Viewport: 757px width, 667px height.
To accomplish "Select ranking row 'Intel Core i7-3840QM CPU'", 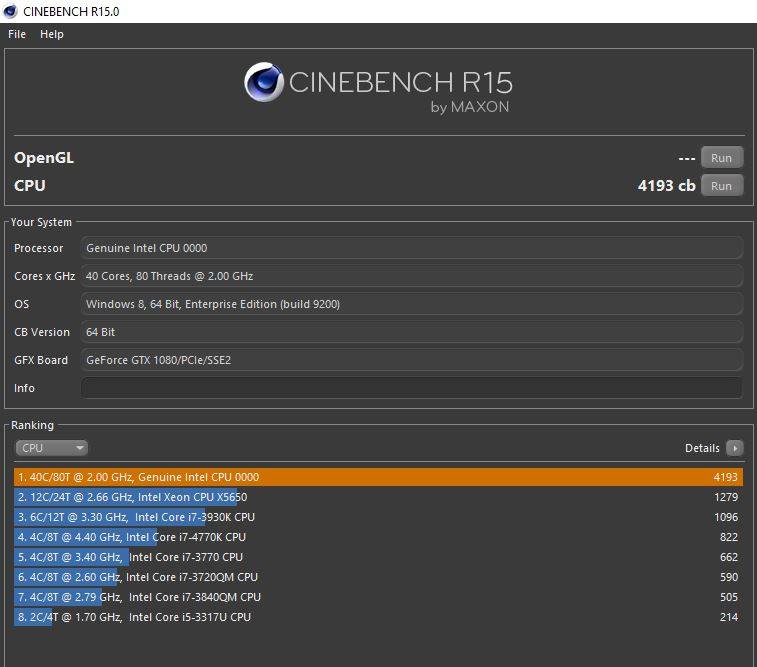I will (378, 597).
